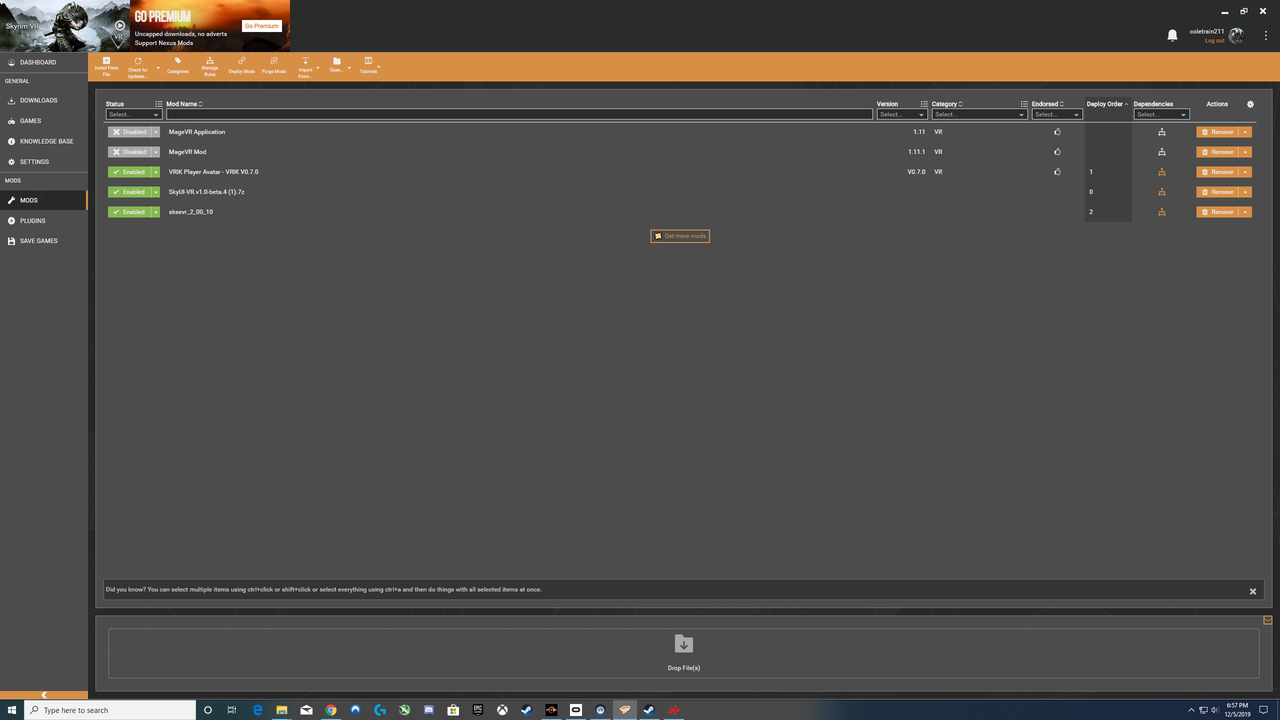Click the Get more mods button
The height and width of the screenshot is (720, 1280).
pyautogui.click(x=680, y=236)
